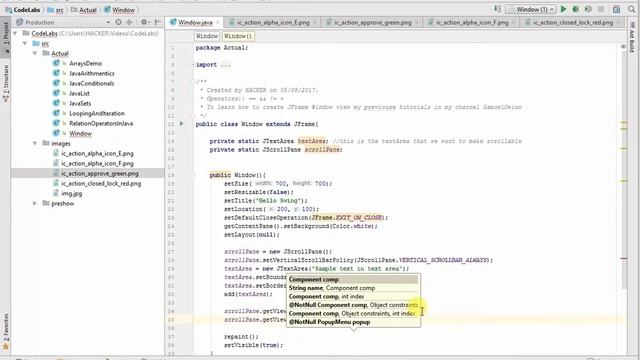Click CodeLabs in navigation breadcrumb

click(23, 9)
